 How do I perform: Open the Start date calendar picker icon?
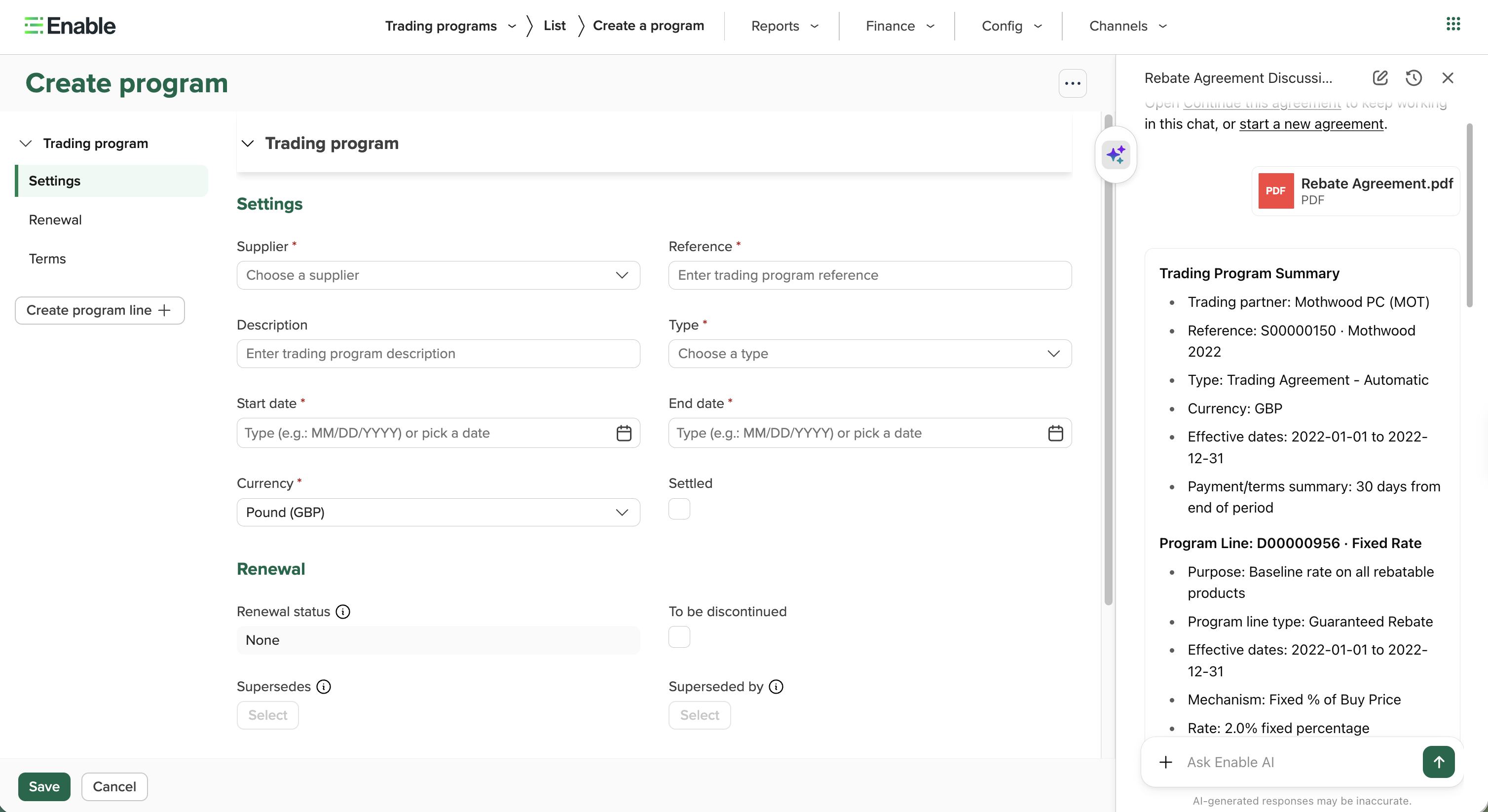(x=624, y=433)
